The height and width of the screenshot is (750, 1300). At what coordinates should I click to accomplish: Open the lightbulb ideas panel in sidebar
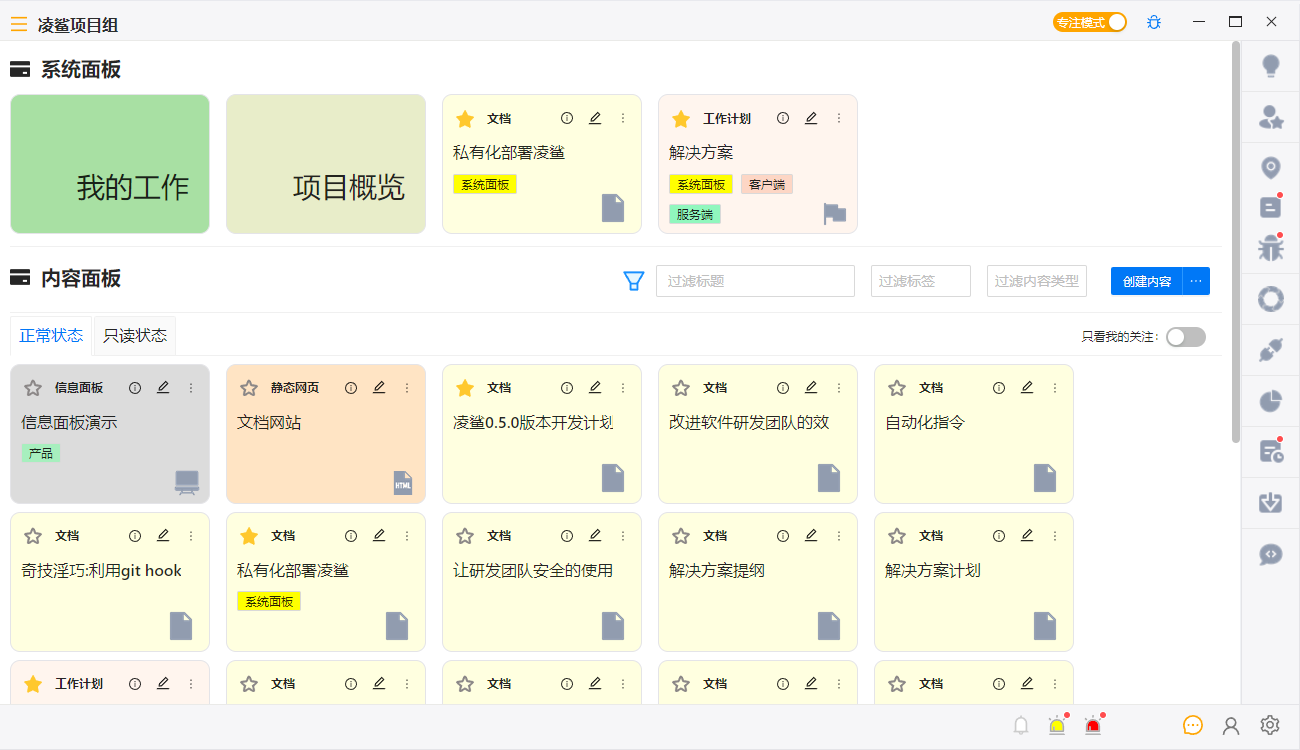click(x=1271, y=67)
